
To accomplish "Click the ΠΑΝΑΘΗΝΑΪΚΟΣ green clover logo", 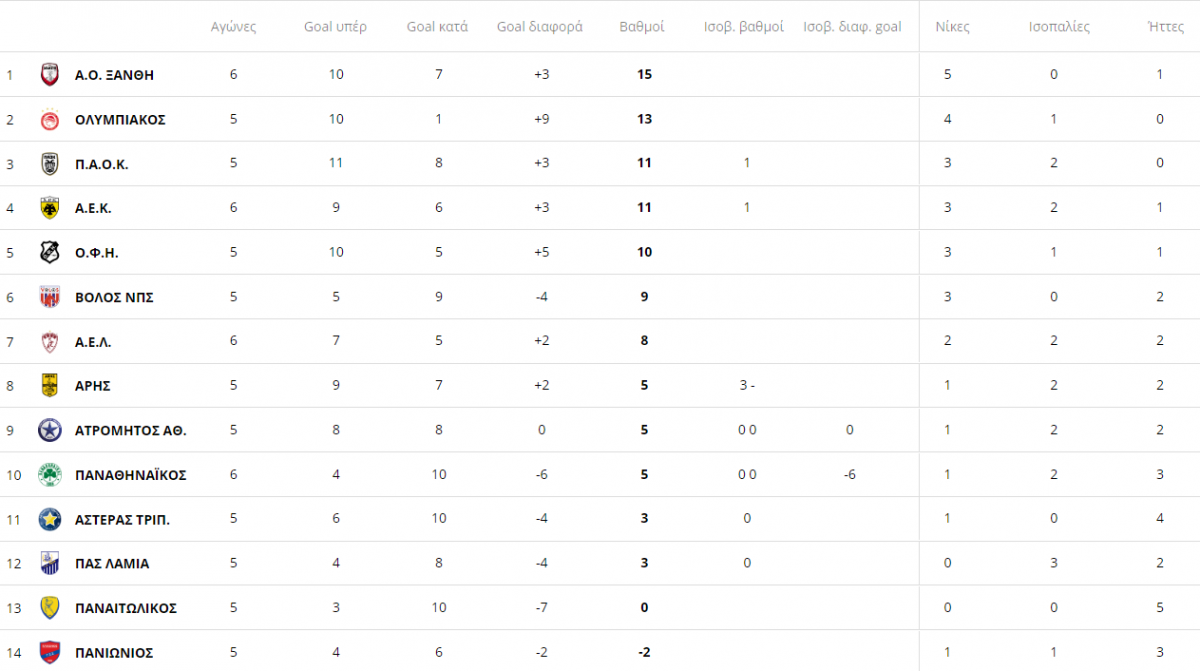I will point(50,475).
